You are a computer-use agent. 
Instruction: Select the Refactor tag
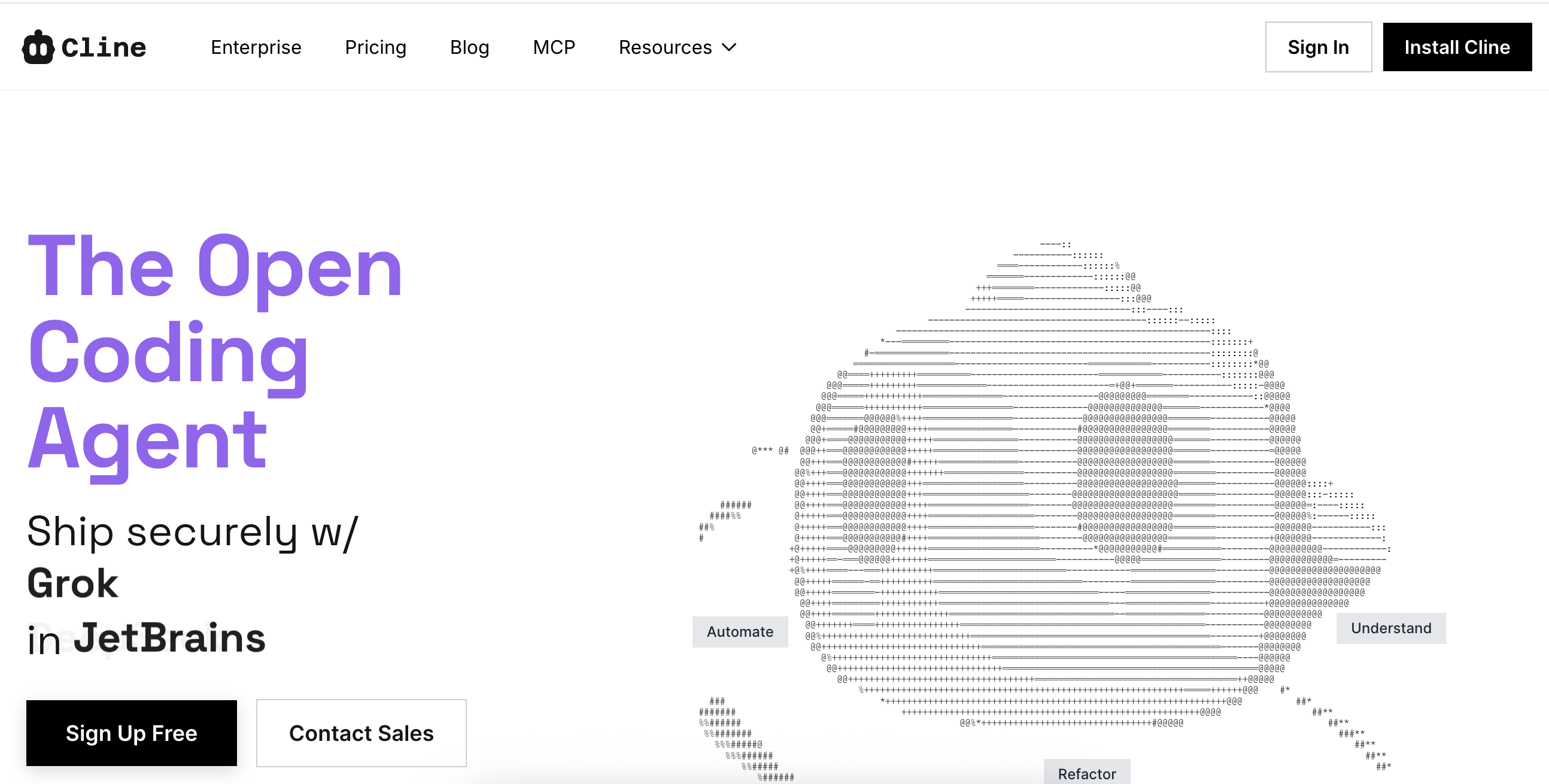click(1086, 774)
